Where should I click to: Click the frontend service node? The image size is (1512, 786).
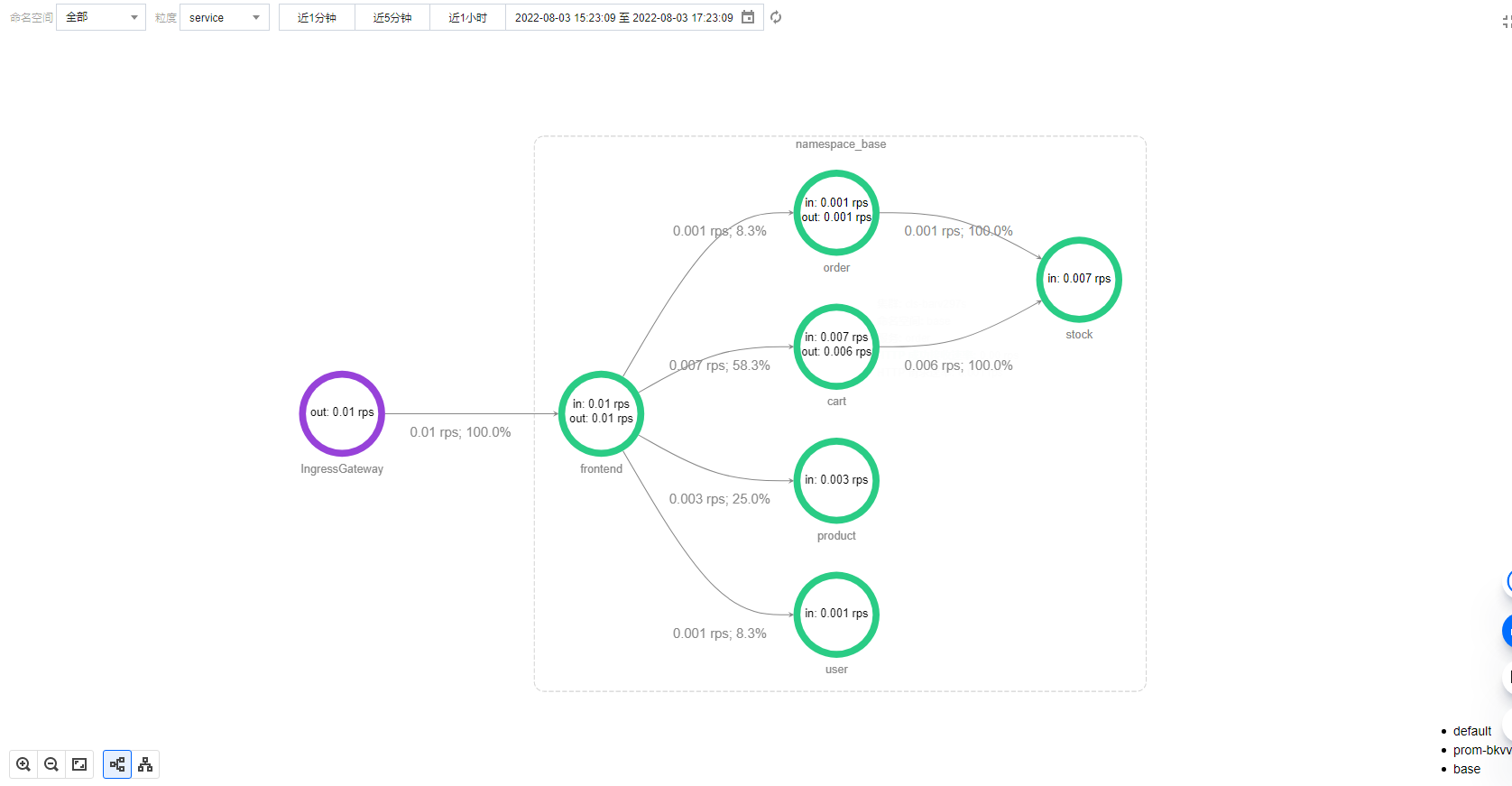pyautogui.click(x=601, y=413)
